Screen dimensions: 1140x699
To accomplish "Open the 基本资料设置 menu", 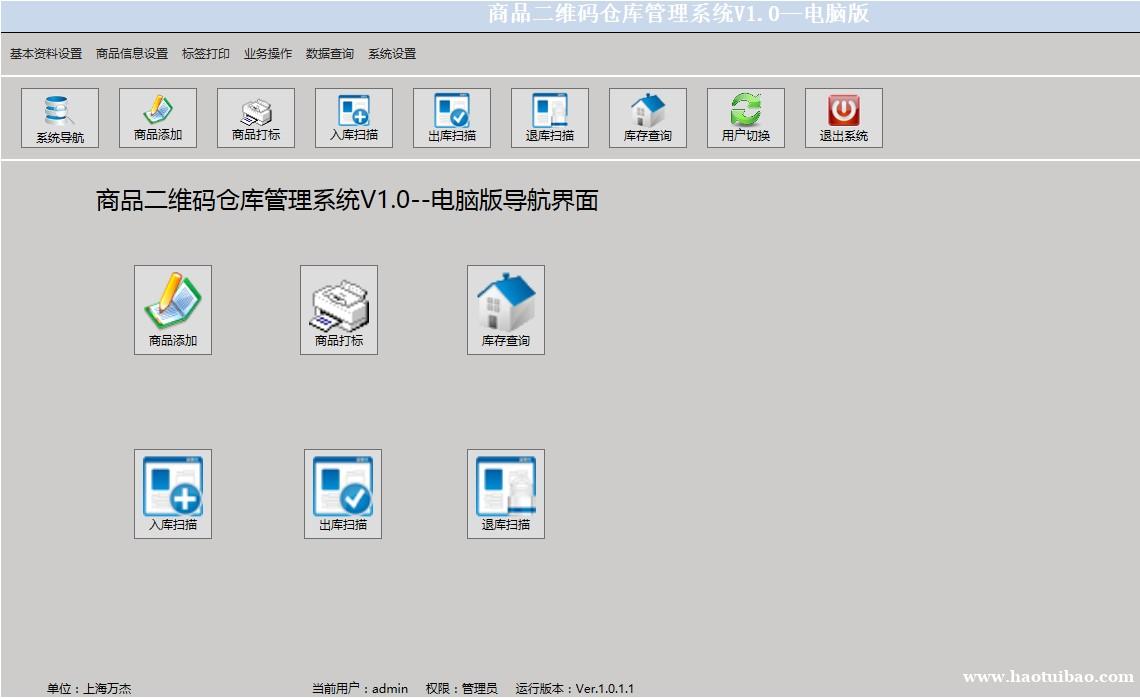I will [x=46, y=54].
